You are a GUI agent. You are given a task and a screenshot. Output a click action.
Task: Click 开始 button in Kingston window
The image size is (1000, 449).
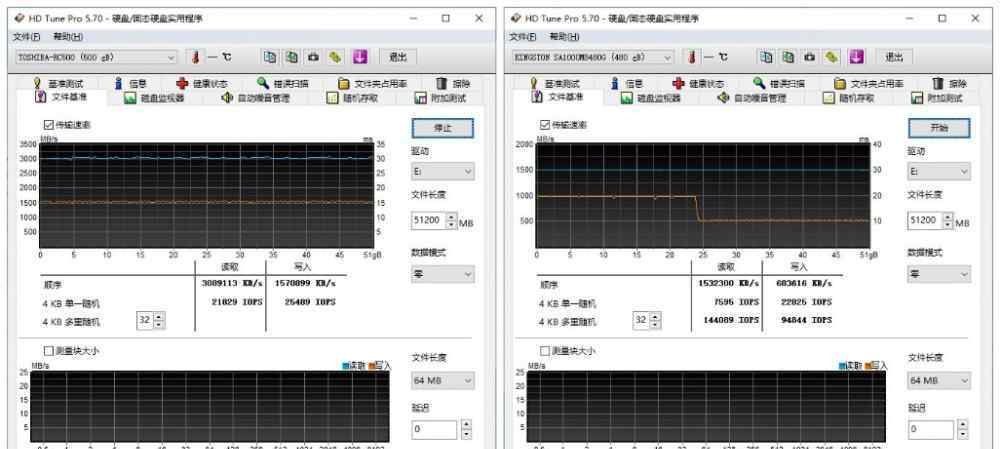click(x=939, y=128)
